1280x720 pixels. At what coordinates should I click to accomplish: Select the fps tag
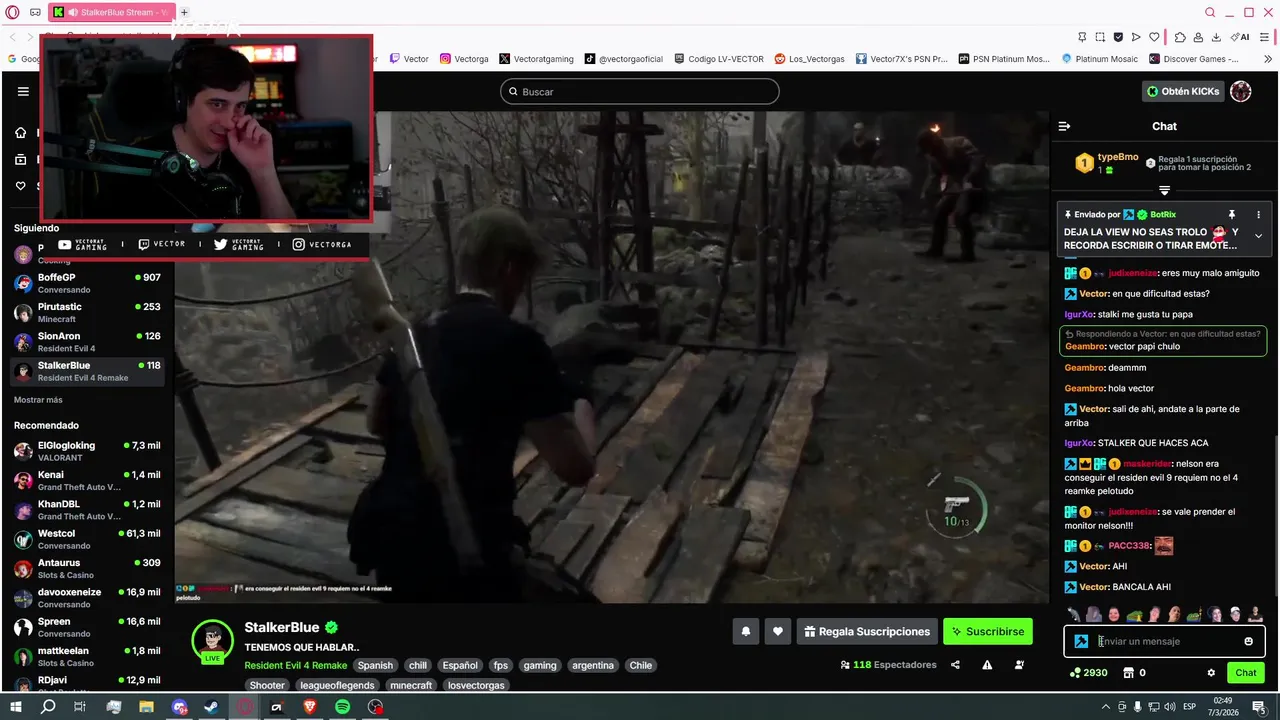pyautogui.click(x=501, y=665)
